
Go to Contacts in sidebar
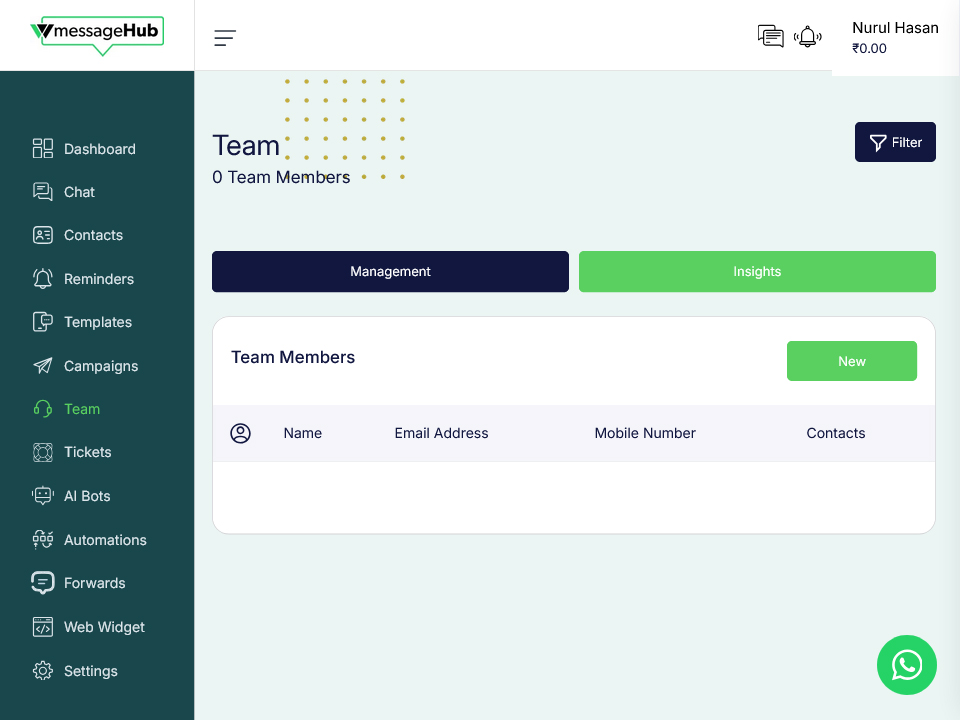coord(93,235)
